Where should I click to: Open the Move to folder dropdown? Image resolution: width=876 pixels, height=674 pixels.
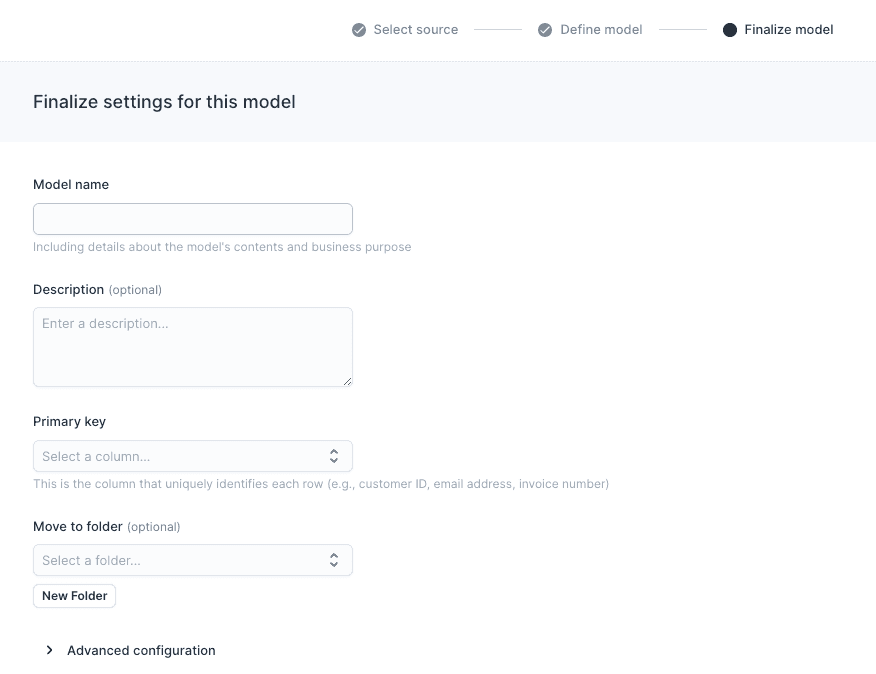pos(193,559)
